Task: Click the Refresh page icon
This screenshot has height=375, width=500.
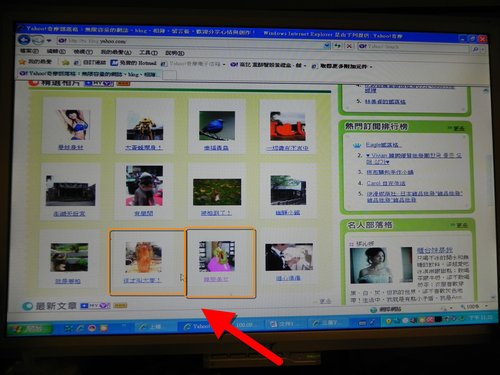Action: click(x=337, y=46)
